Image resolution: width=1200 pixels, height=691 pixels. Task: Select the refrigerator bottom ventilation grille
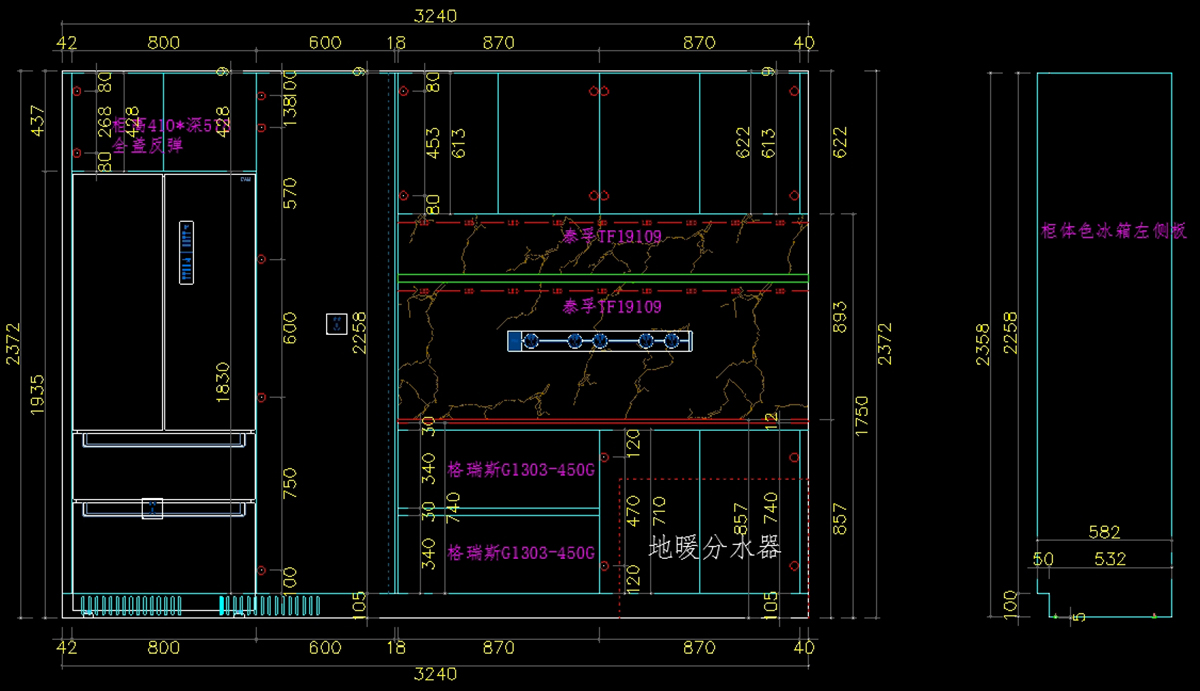point(200,604)
